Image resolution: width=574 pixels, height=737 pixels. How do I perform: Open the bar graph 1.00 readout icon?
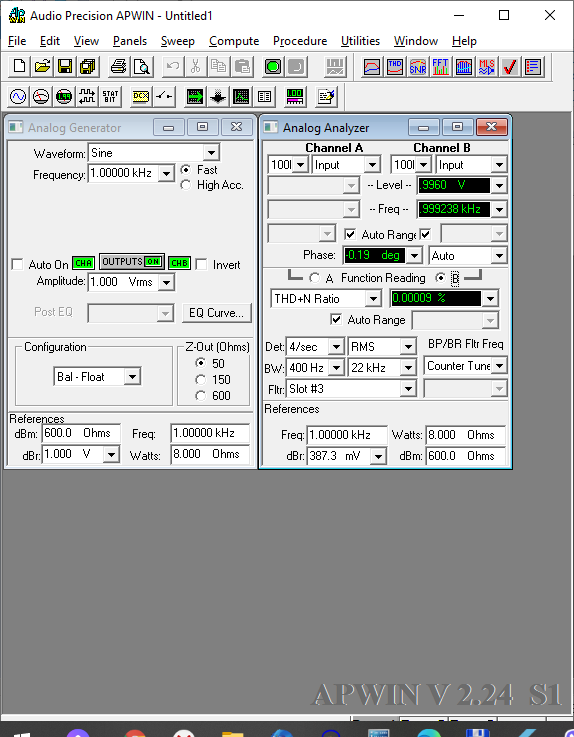[x=295, y=97]
